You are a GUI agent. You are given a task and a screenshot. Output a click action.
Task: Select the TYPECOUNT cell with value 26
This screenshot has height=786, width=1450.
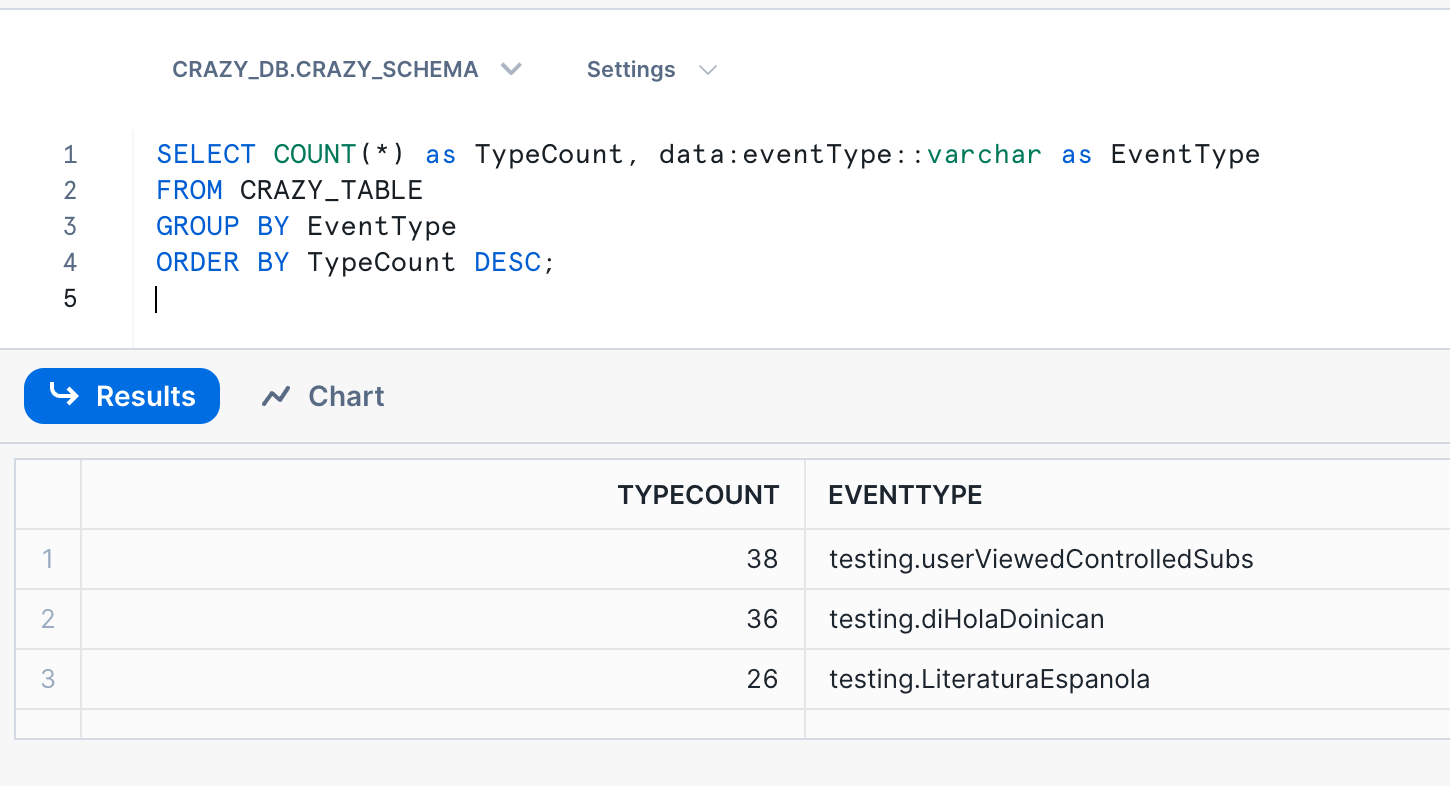pyautogui.click(x=443, y=679)
